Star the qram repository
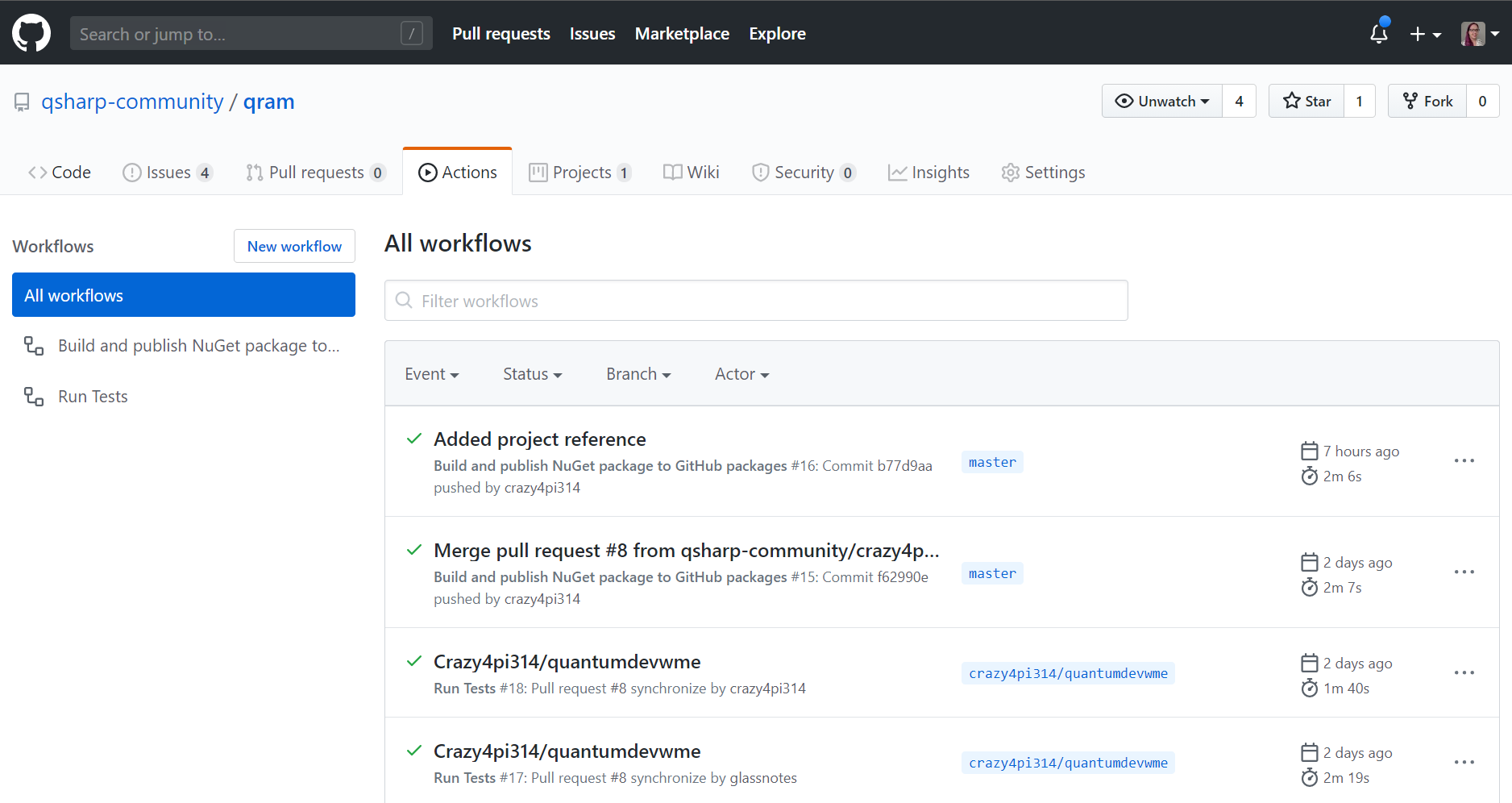The height and width of the screenshot is (803, 1512). [x=1306, y=101]
